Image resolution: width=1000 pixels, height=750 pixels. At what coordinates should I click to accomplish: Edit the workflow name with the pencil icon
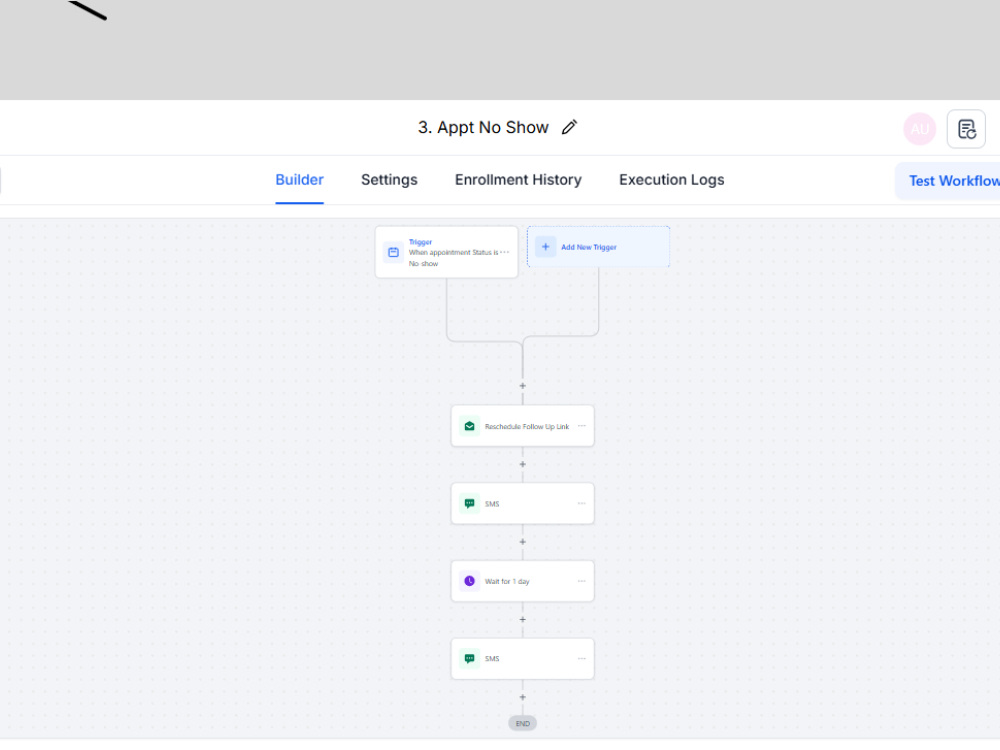(x=569, y=128)
